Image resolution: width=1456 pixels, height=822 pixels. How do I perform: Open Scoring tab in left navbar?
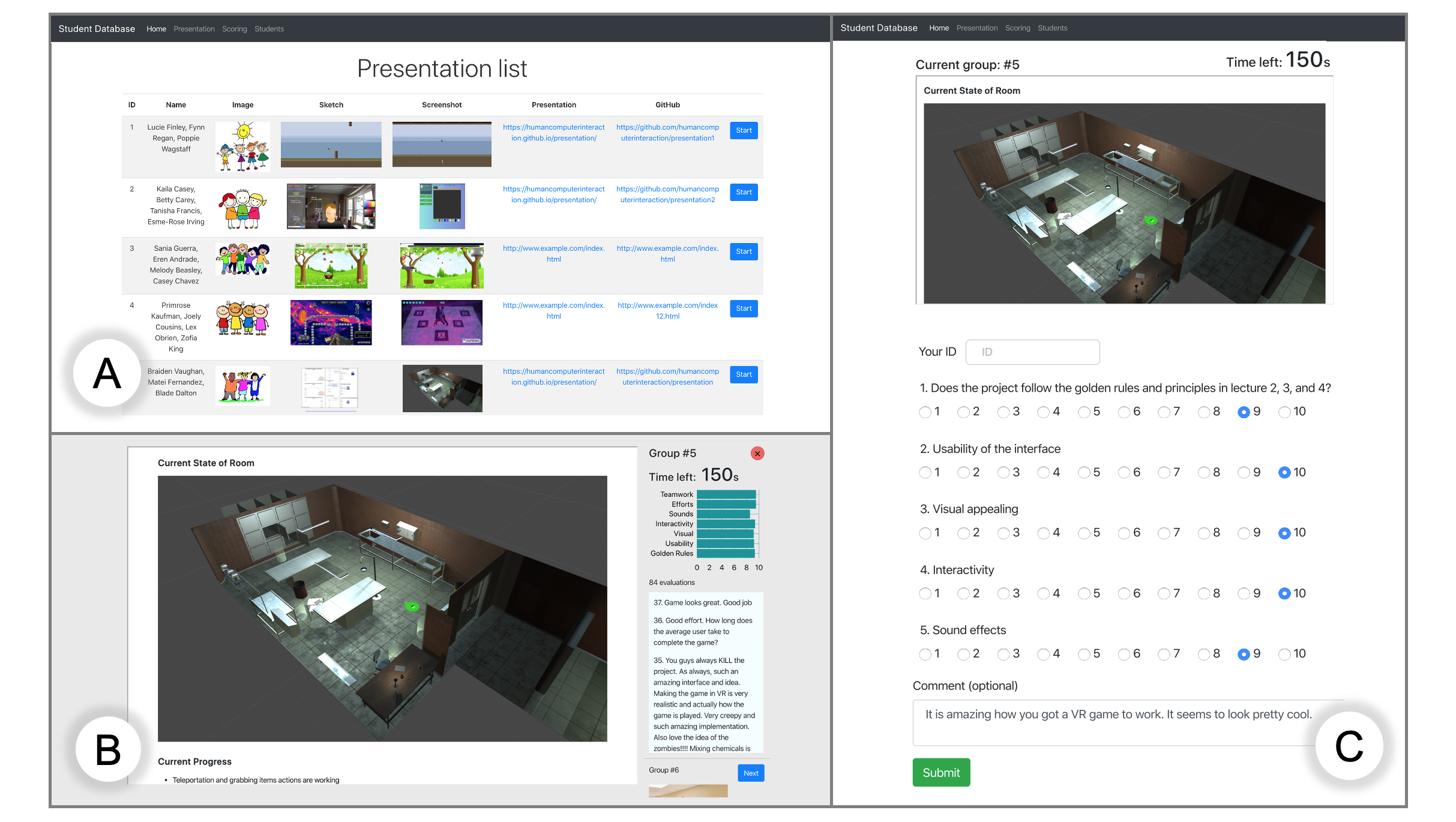(x=234, y=29)
